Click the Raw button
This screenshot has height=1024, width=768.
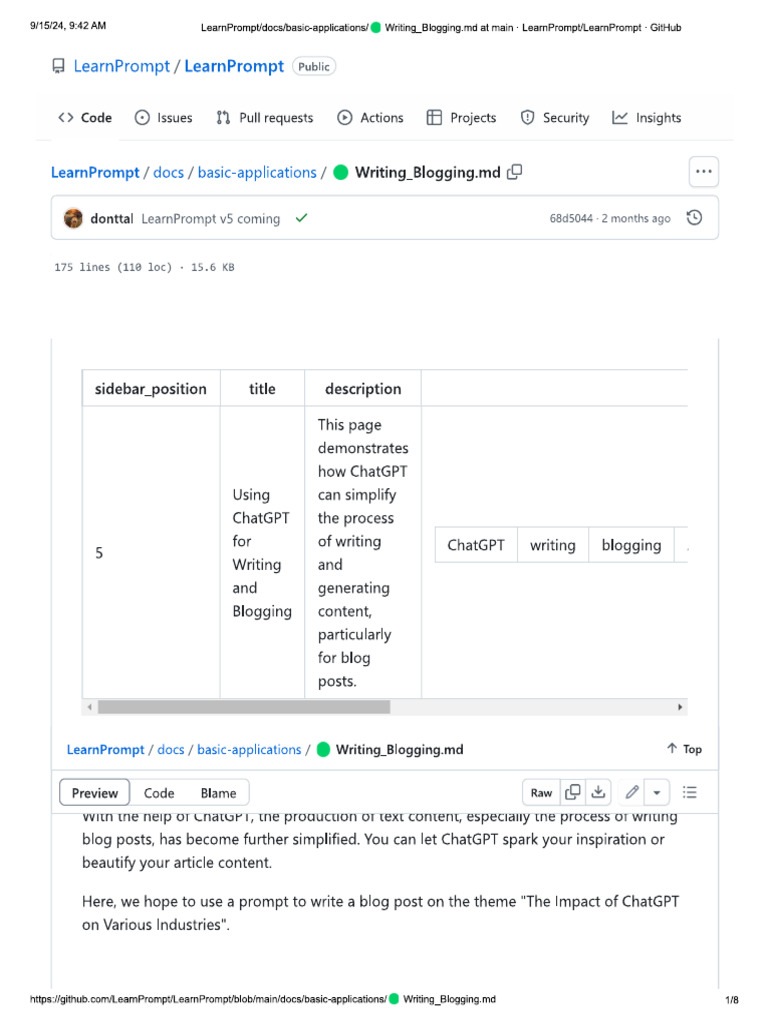click(x=541, y=793)
